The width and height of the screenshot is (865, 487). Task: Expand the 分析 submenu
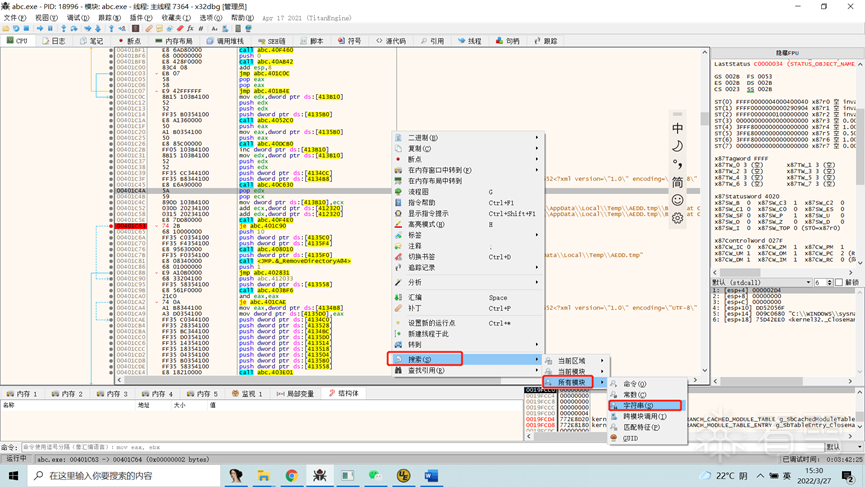click(x=468, y=282)
